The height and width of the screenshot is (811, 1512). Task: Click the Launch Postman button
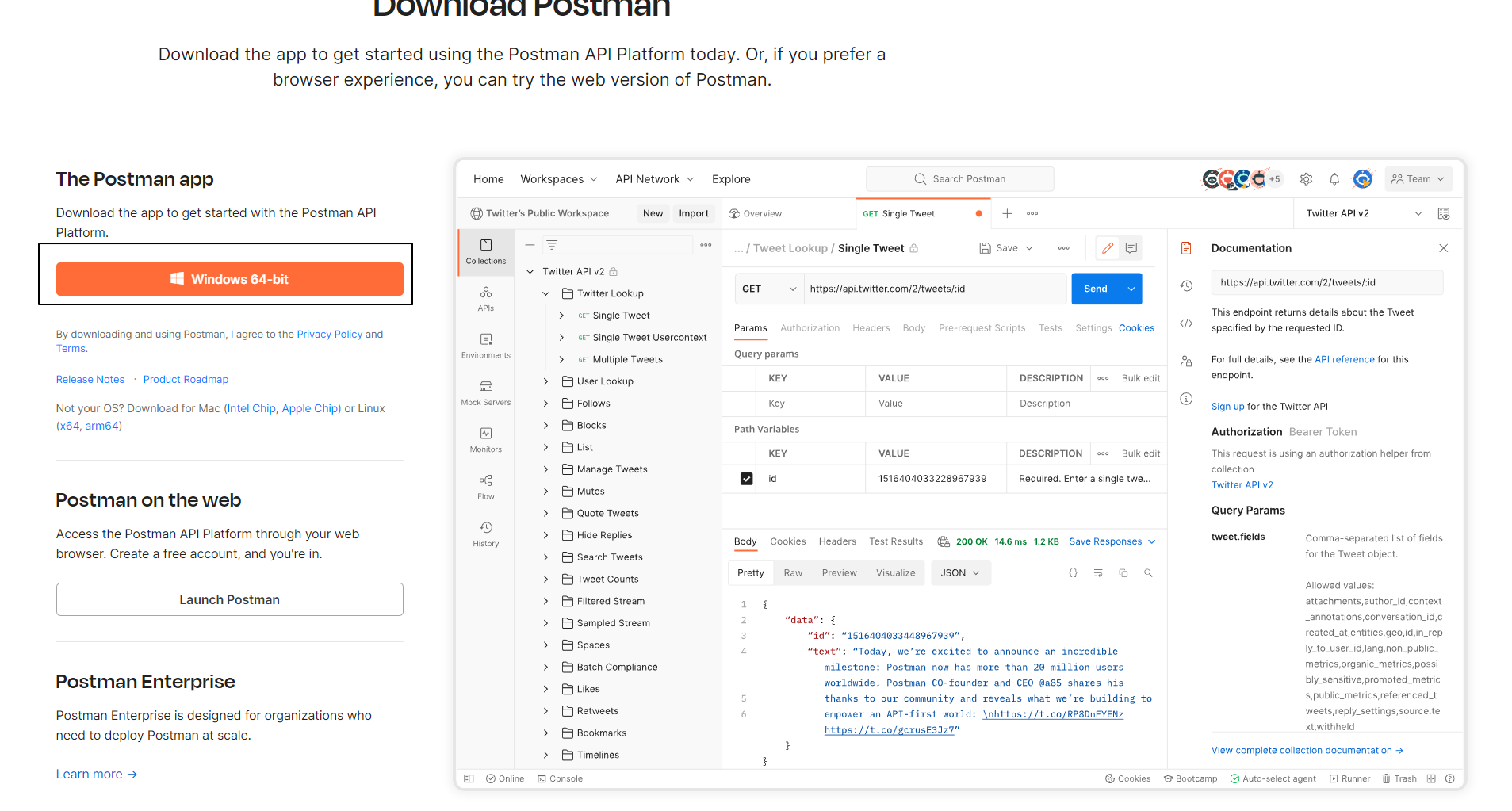(229, 599)
